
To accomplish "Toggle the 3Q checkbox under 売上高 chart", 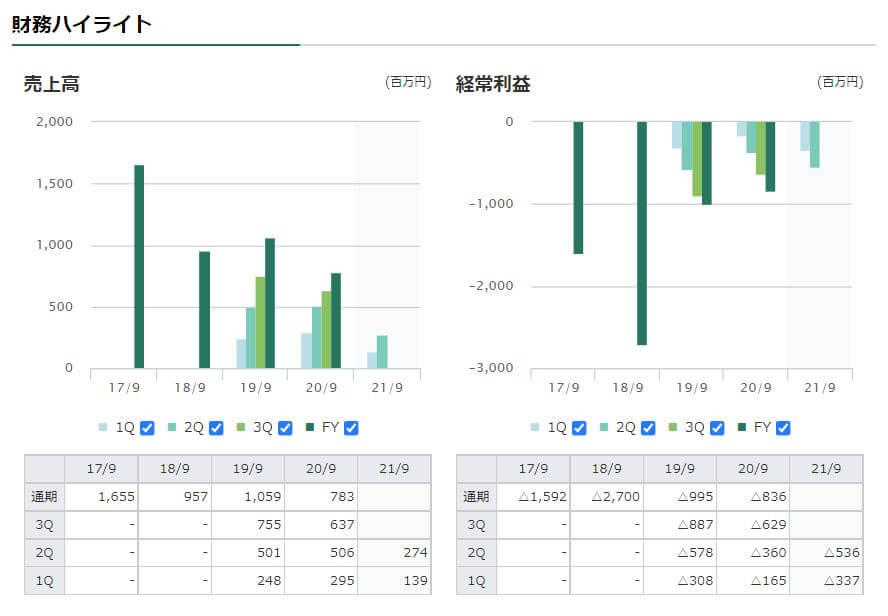I will (285, 428).
